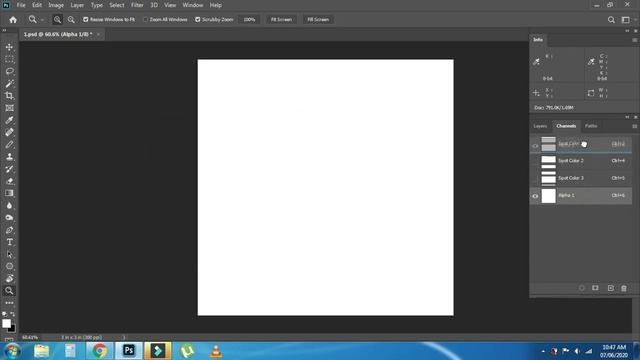
Task: Click the Fill Screen button
Action: 318,20
